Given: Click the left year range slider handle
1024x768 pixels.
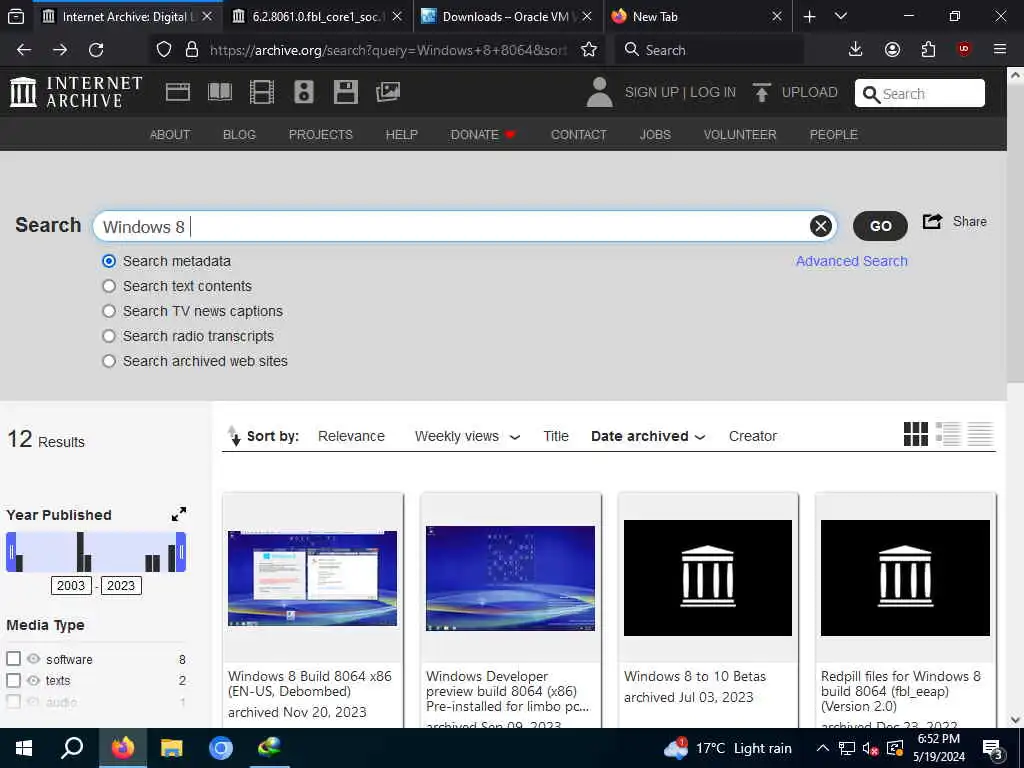Looking at the screenshot, I should pos(10,552).
